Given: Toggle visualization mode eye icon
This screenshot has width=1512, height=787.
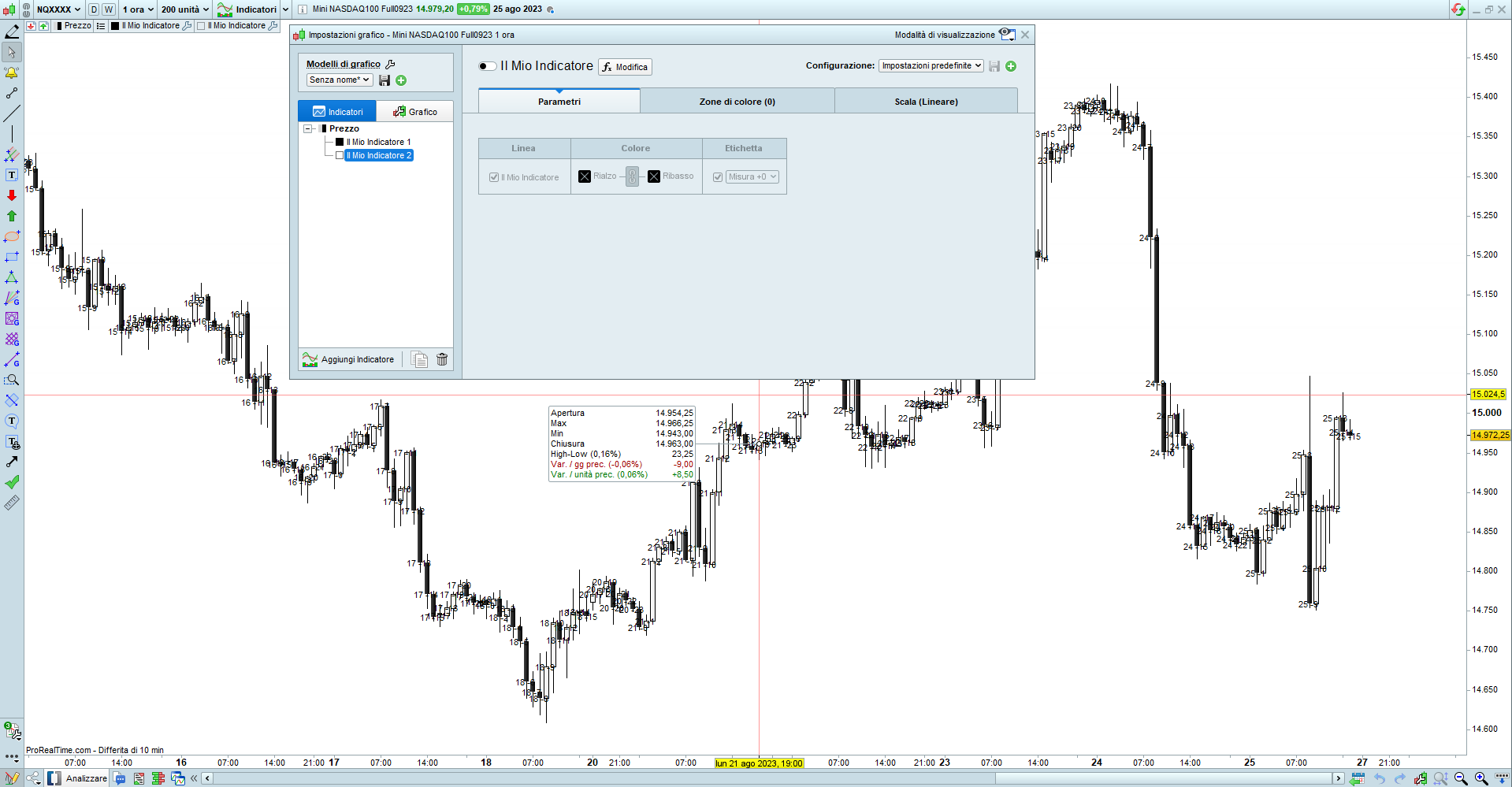Looking at the screenshot, I should click(x=1007, y=34).
